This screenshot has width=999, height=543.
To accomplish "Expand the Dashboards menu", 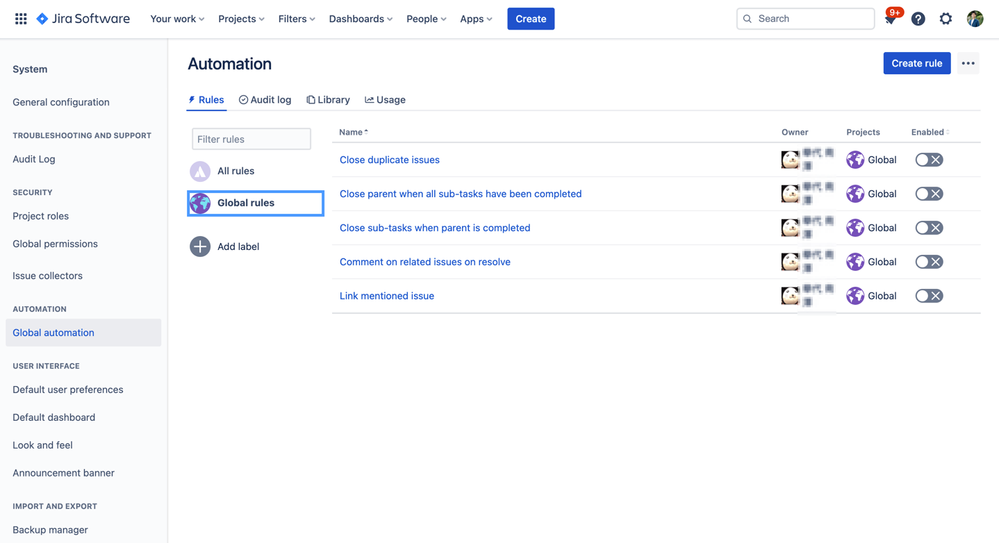I will point(361,18).
